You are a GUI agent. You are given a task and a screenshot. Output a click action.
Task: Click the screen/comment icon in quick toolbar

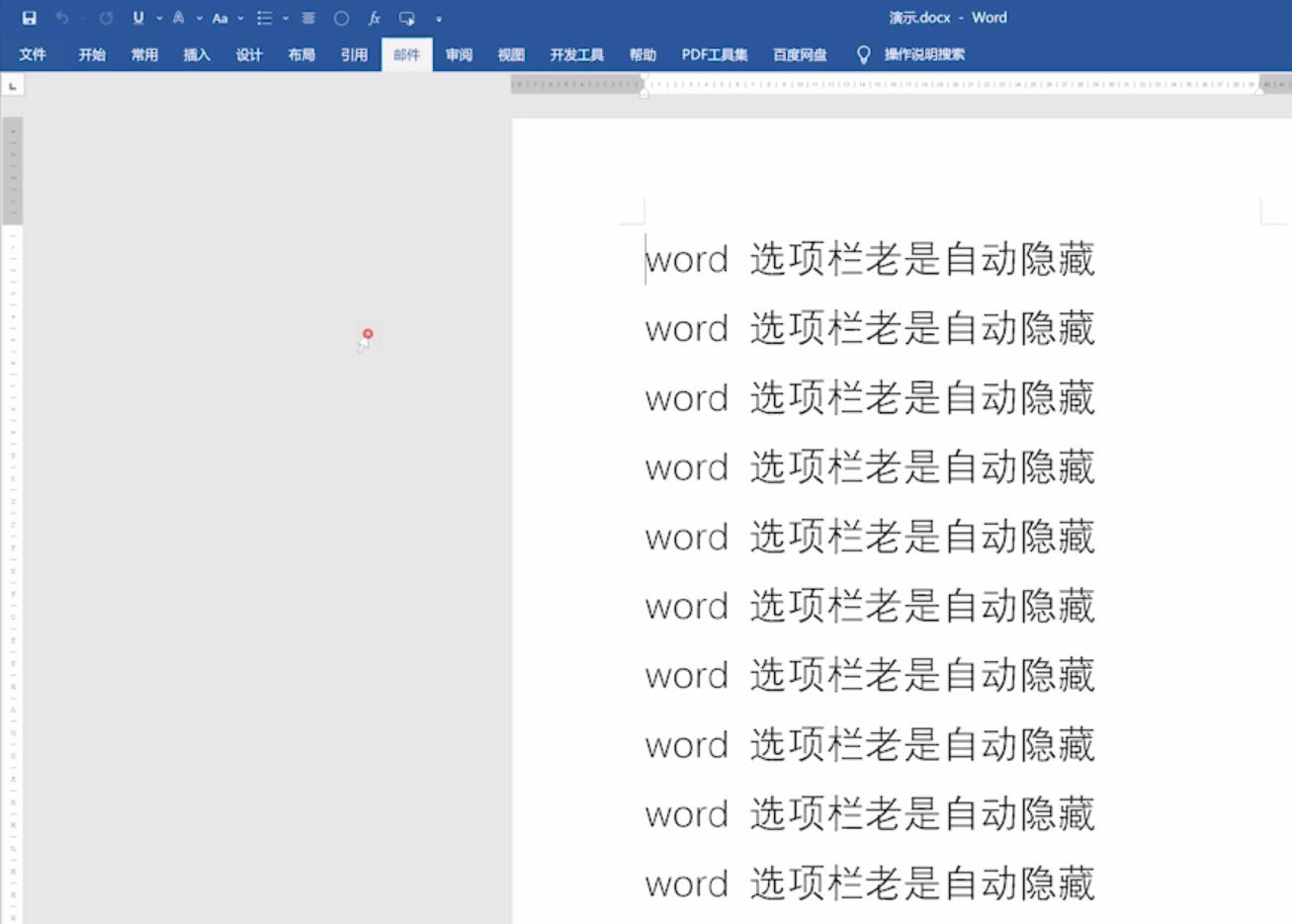(407, 18)
